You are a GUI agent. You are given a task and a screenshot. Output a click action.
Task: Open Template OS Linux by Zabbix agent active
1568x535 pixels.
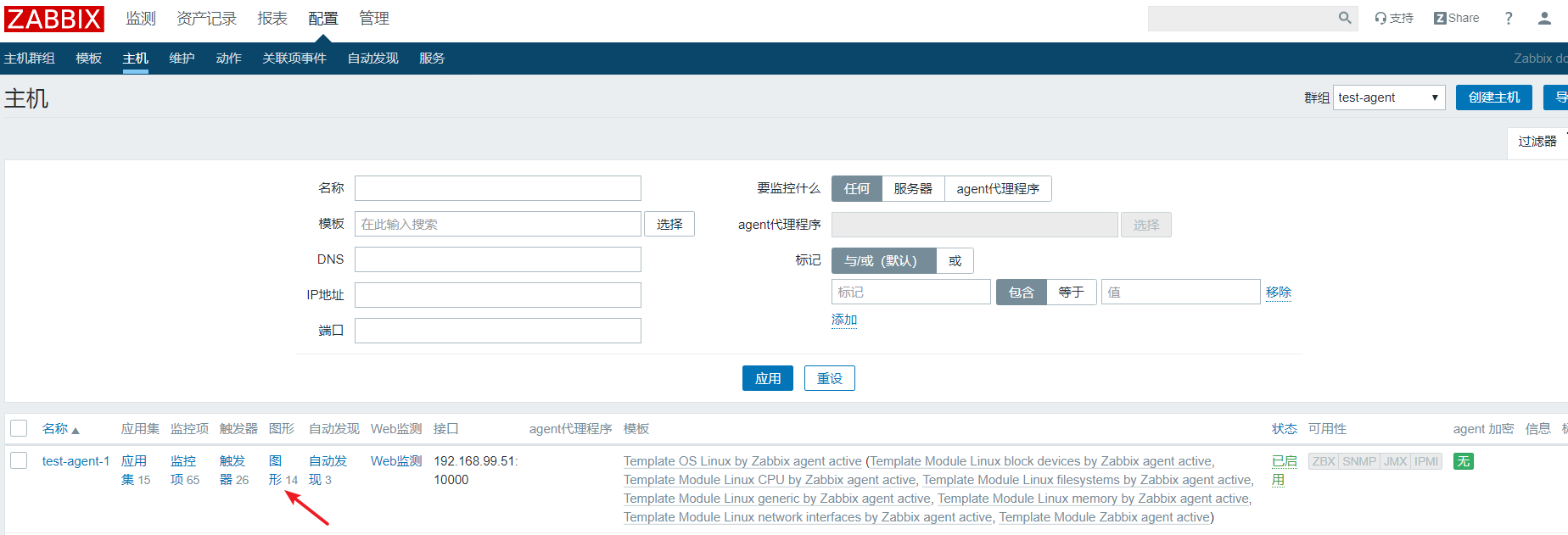point(742,461)
